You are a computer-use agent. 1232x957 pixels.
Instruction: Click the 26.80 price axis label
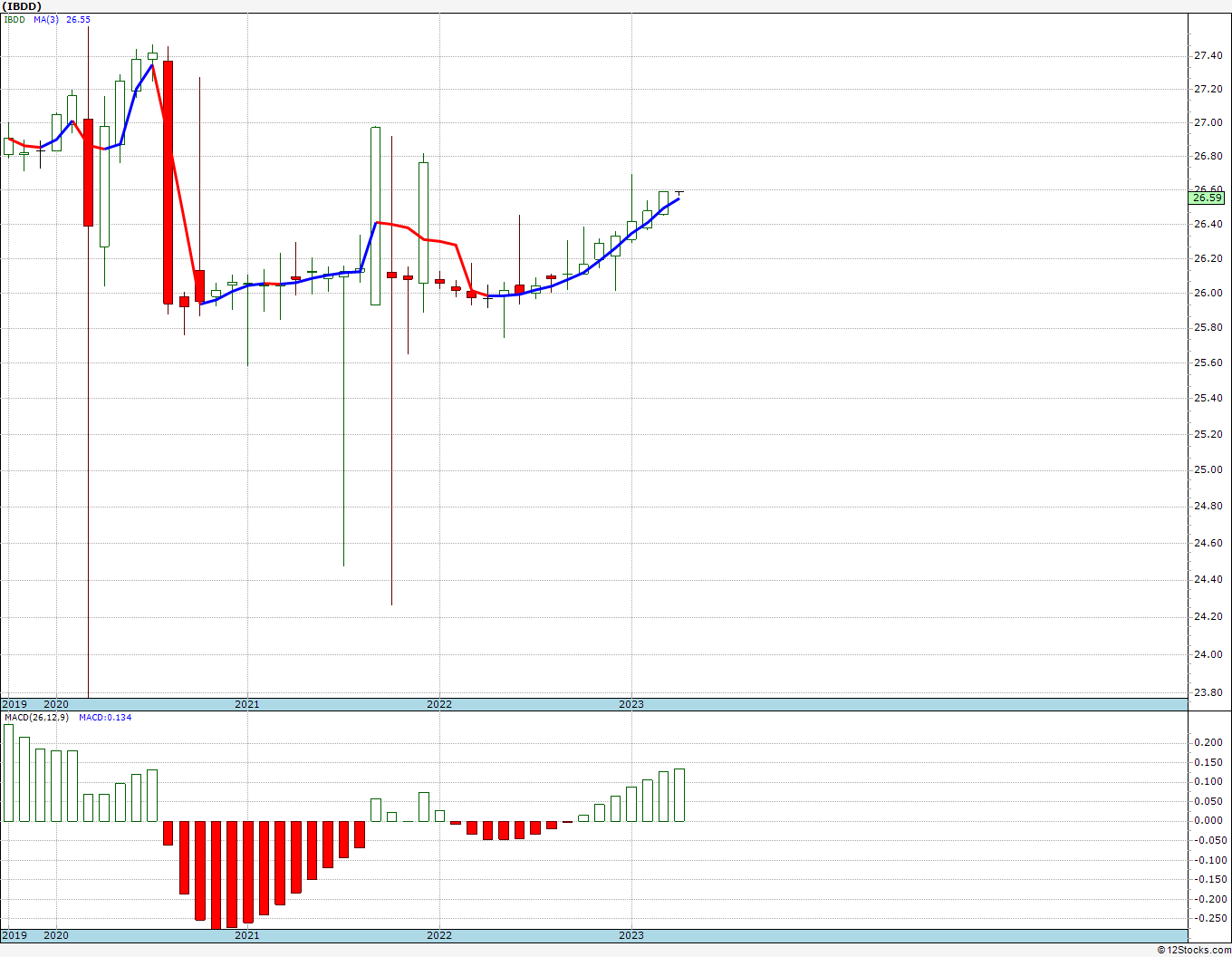coord(1208,156)
